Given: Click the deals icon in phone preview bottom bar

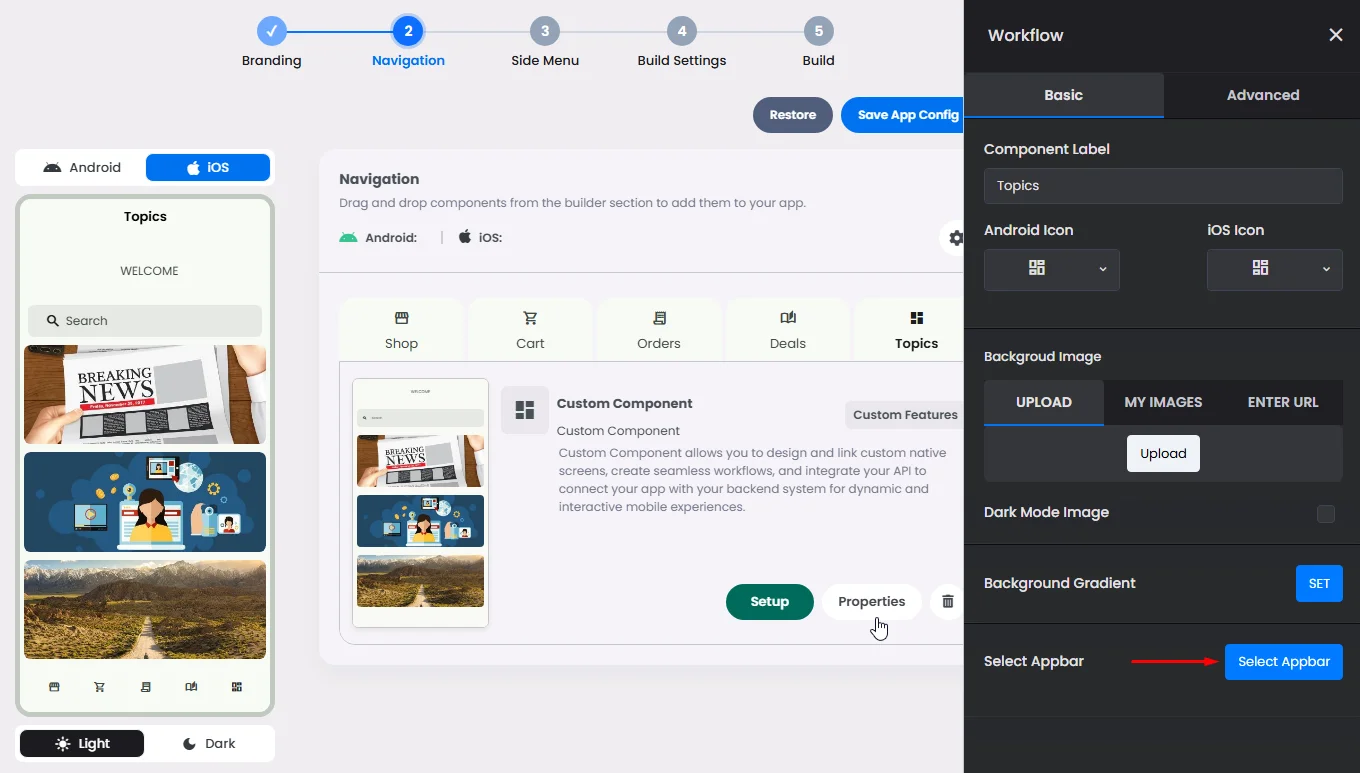Looking at the screenshot, I should click(191, 687).
